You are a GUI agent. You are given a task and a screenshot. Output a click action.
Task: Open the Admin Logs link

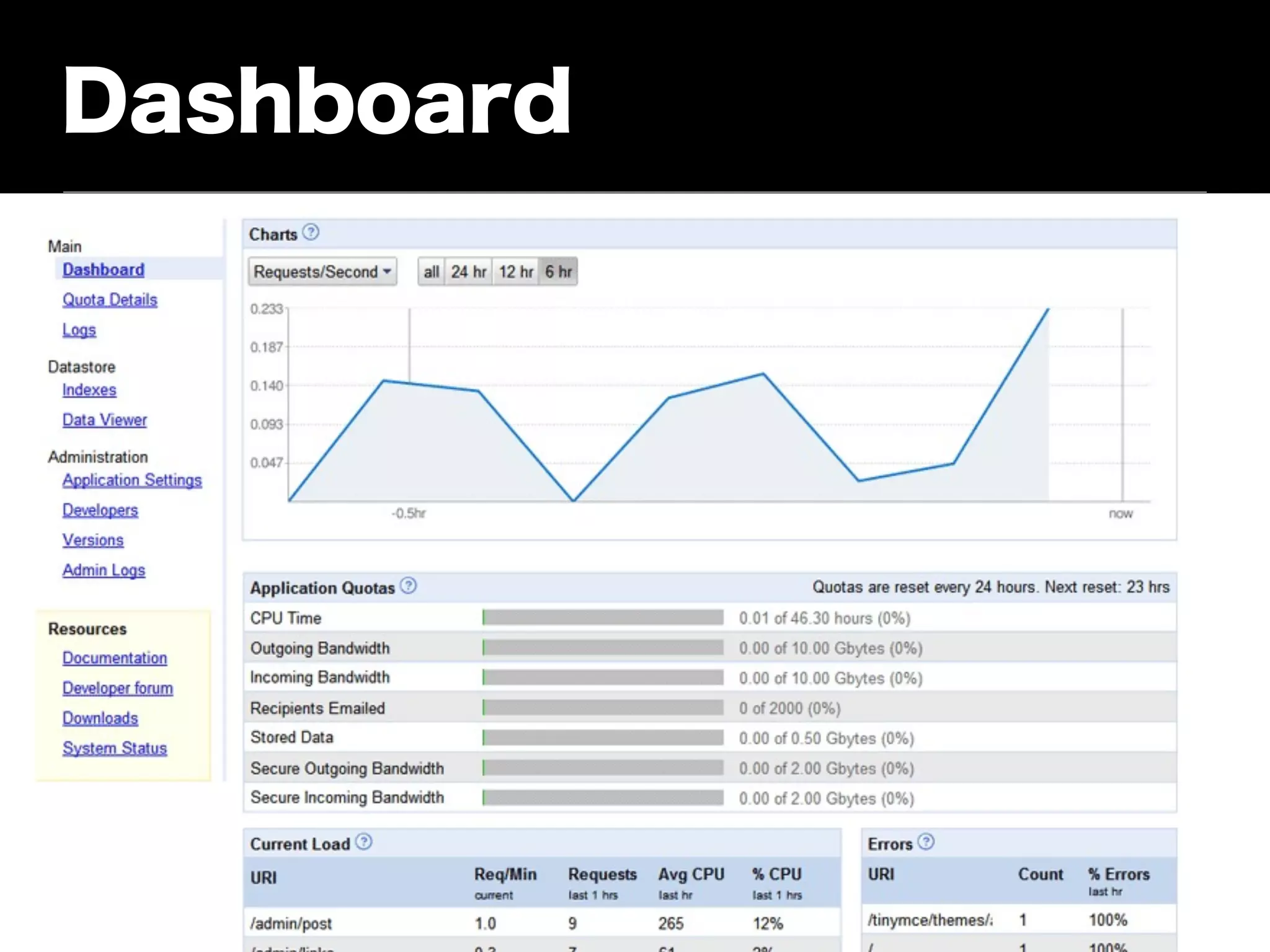point(104,570)
